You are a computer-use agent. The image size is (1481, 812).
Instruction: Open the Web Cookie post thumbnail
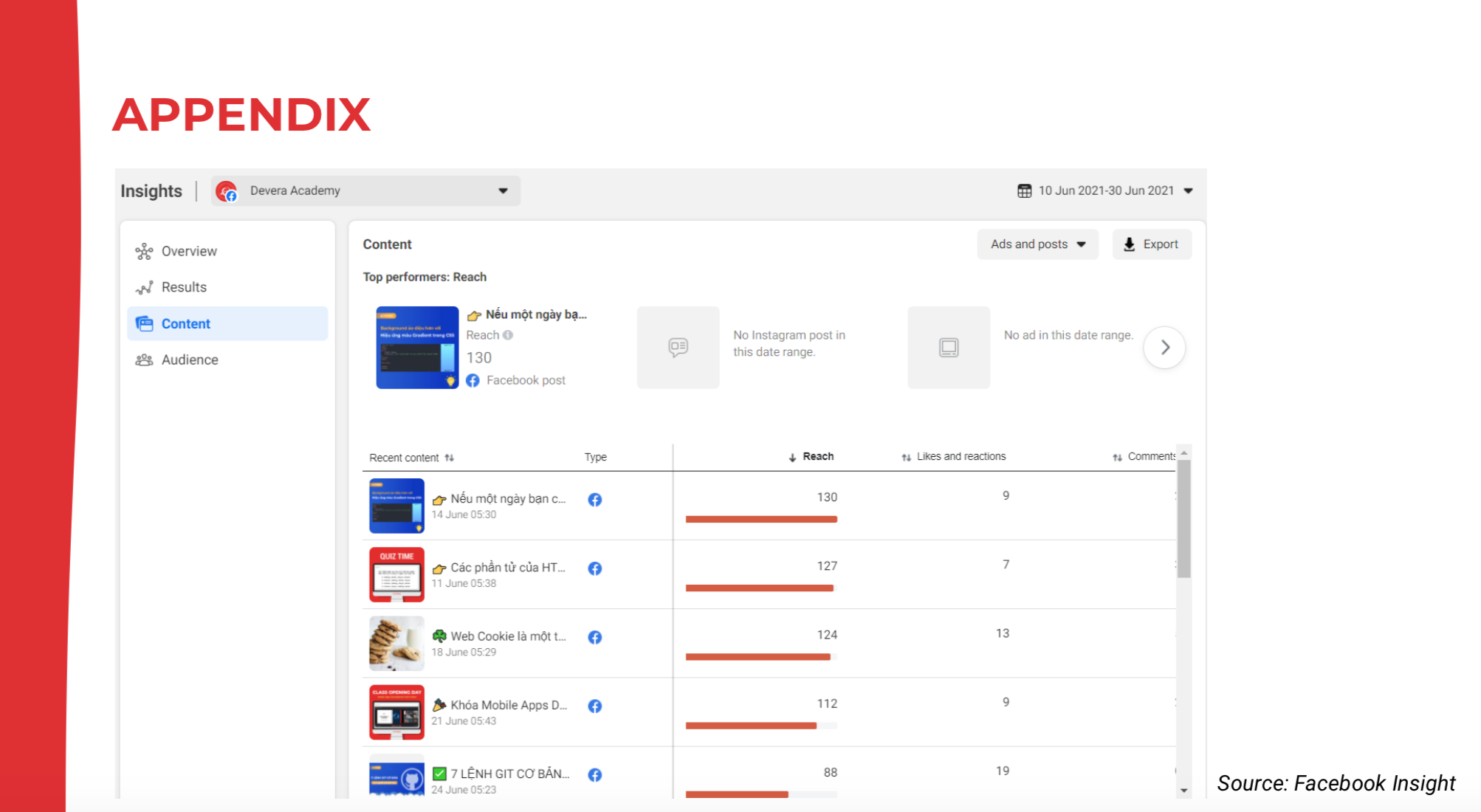396,643
